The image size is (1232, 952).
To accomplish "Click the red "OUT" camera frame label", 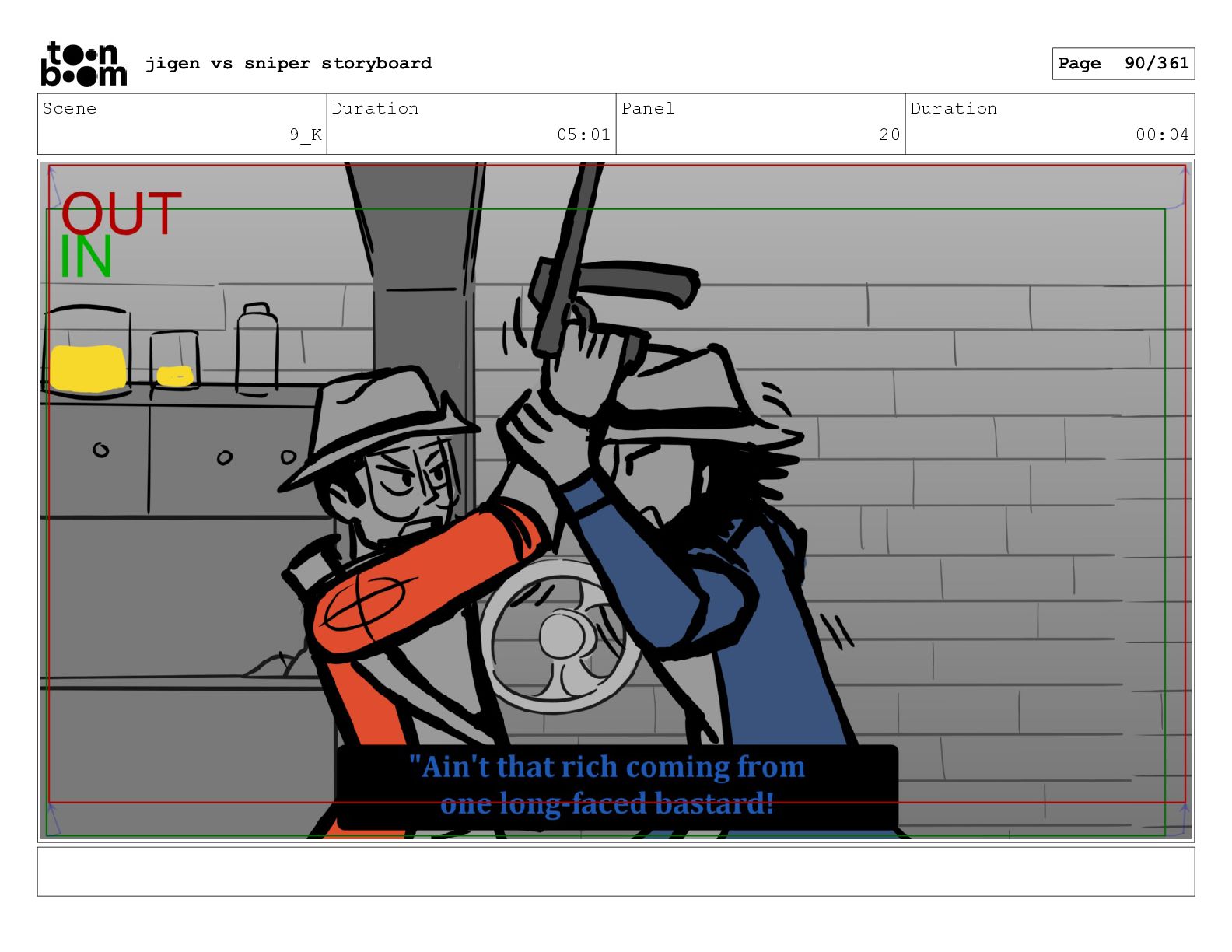I will [121, 214].
